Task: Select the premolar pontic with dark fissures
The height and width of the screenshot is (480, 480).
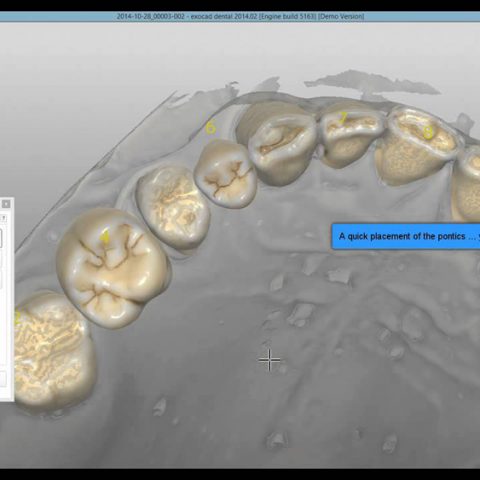Action: pos(226,173)
